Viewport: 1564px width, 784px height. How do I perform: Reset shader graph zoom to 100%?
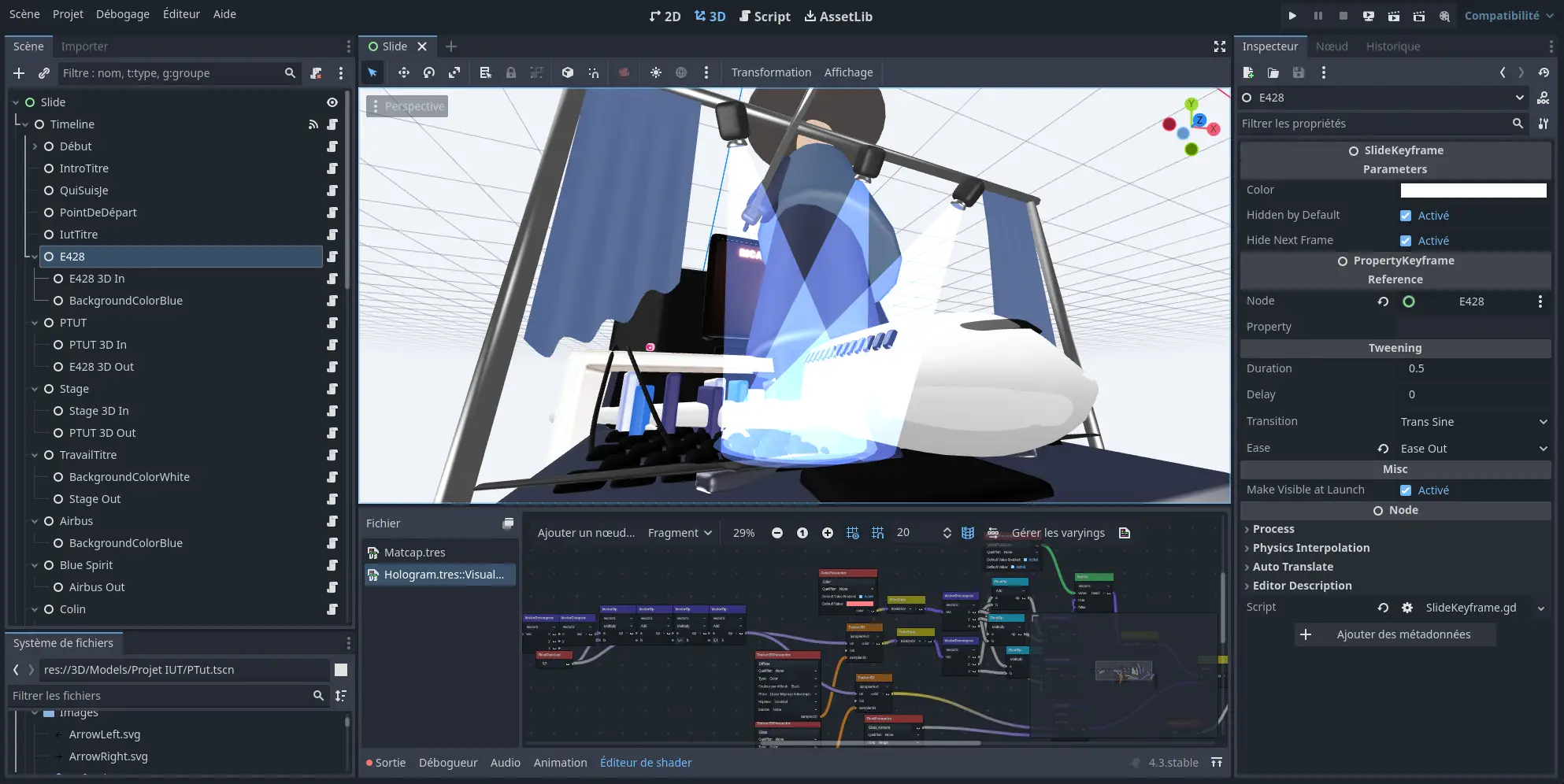802,533
